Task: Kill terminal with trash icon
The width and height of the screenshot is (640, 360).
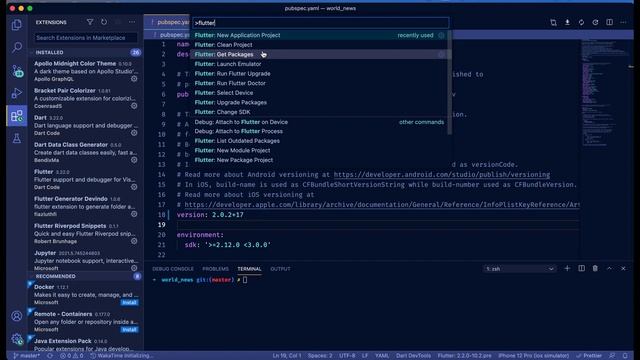Action: (595, 268)
